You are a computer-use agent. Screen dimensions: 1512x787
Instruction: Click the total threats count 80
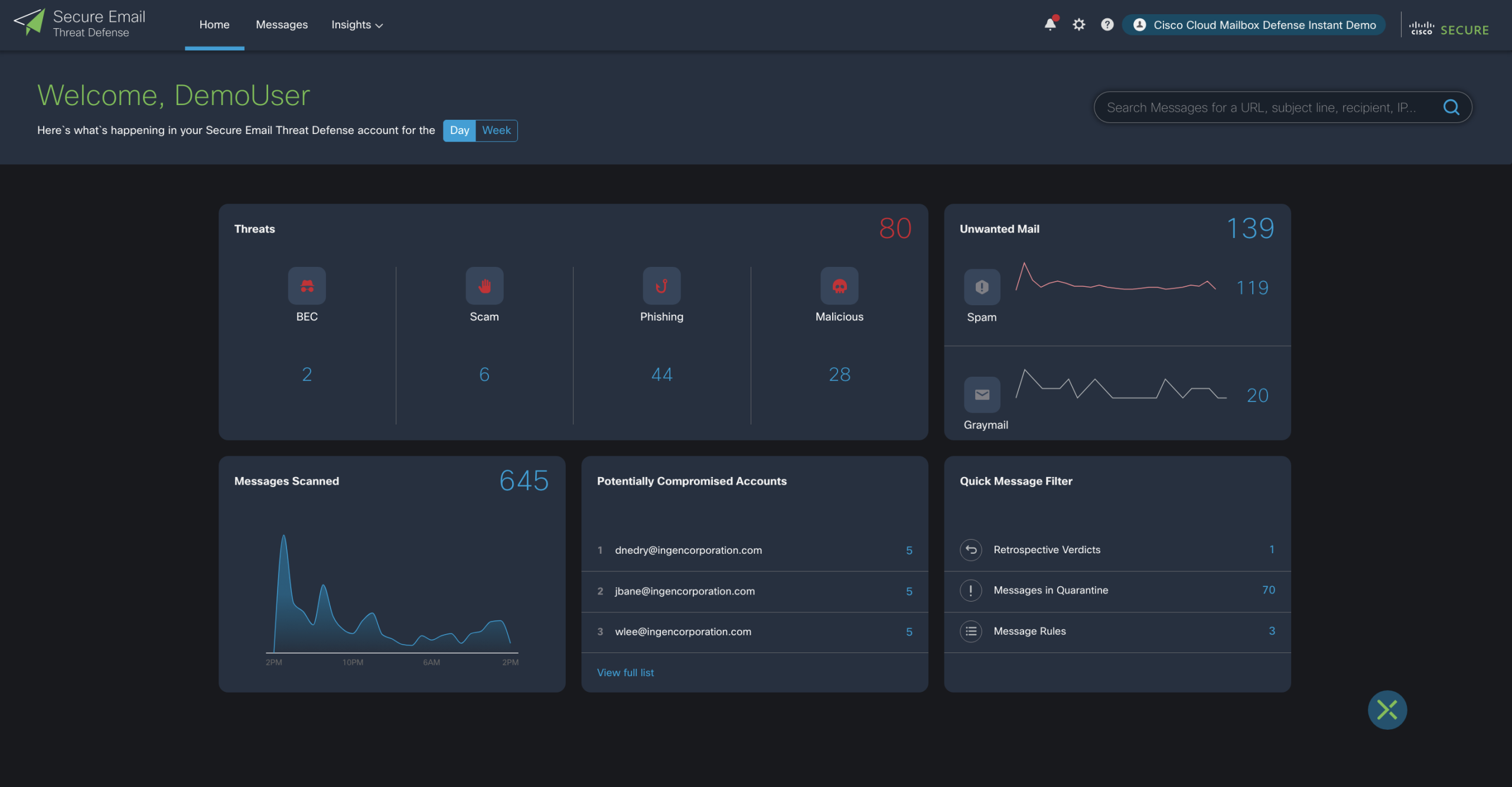click(895, 228)
